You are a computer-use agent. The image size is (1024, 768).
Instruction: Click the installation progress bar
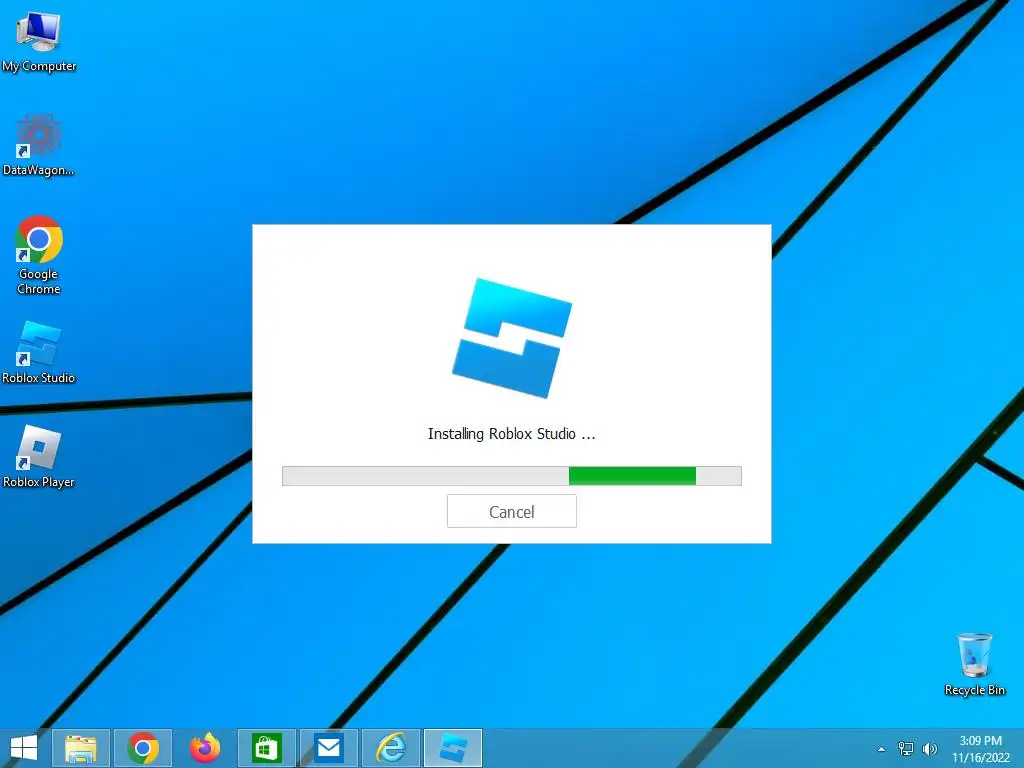511,475
